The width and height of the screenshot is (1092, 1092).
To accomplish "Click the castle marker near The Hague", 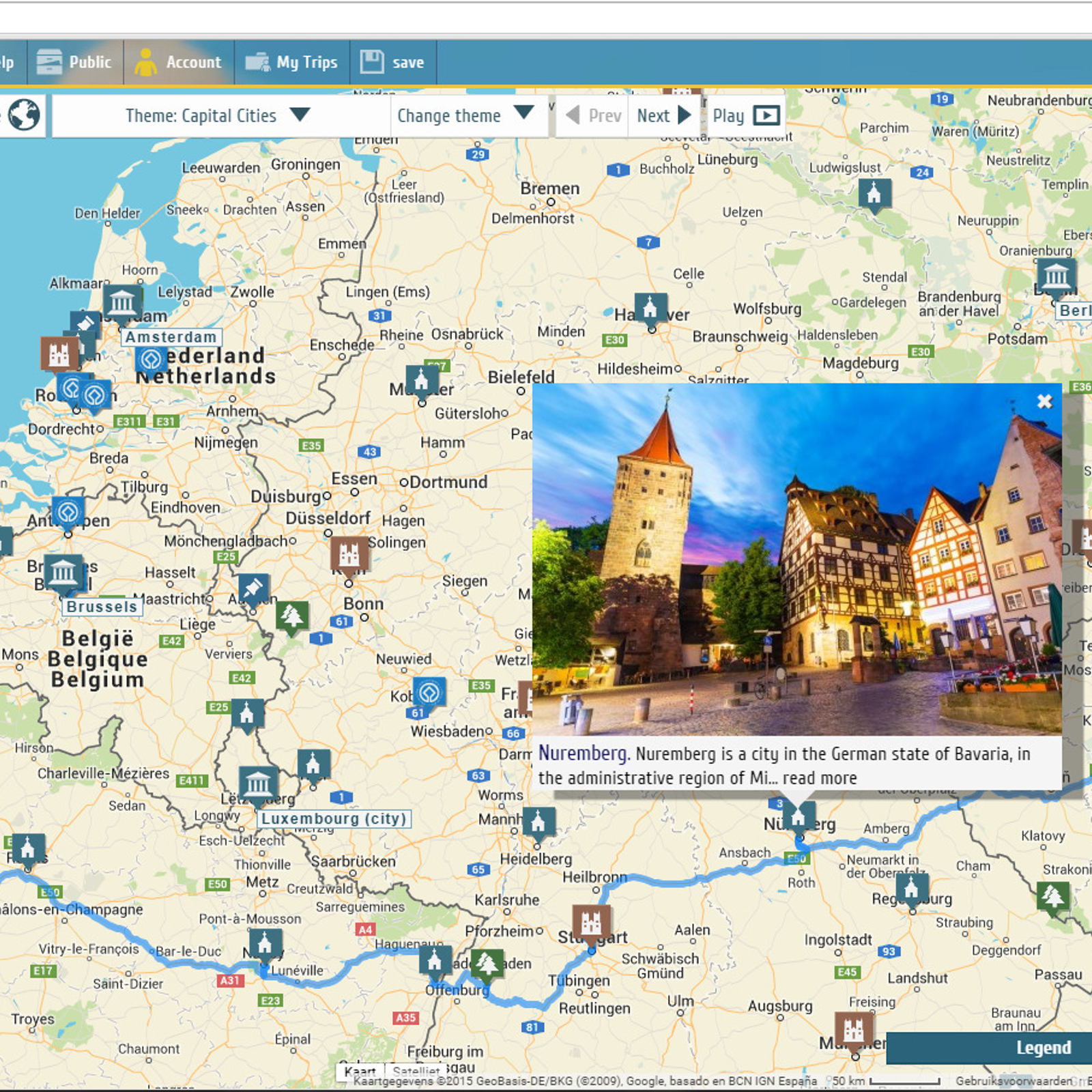I will (x=59, y=354).
